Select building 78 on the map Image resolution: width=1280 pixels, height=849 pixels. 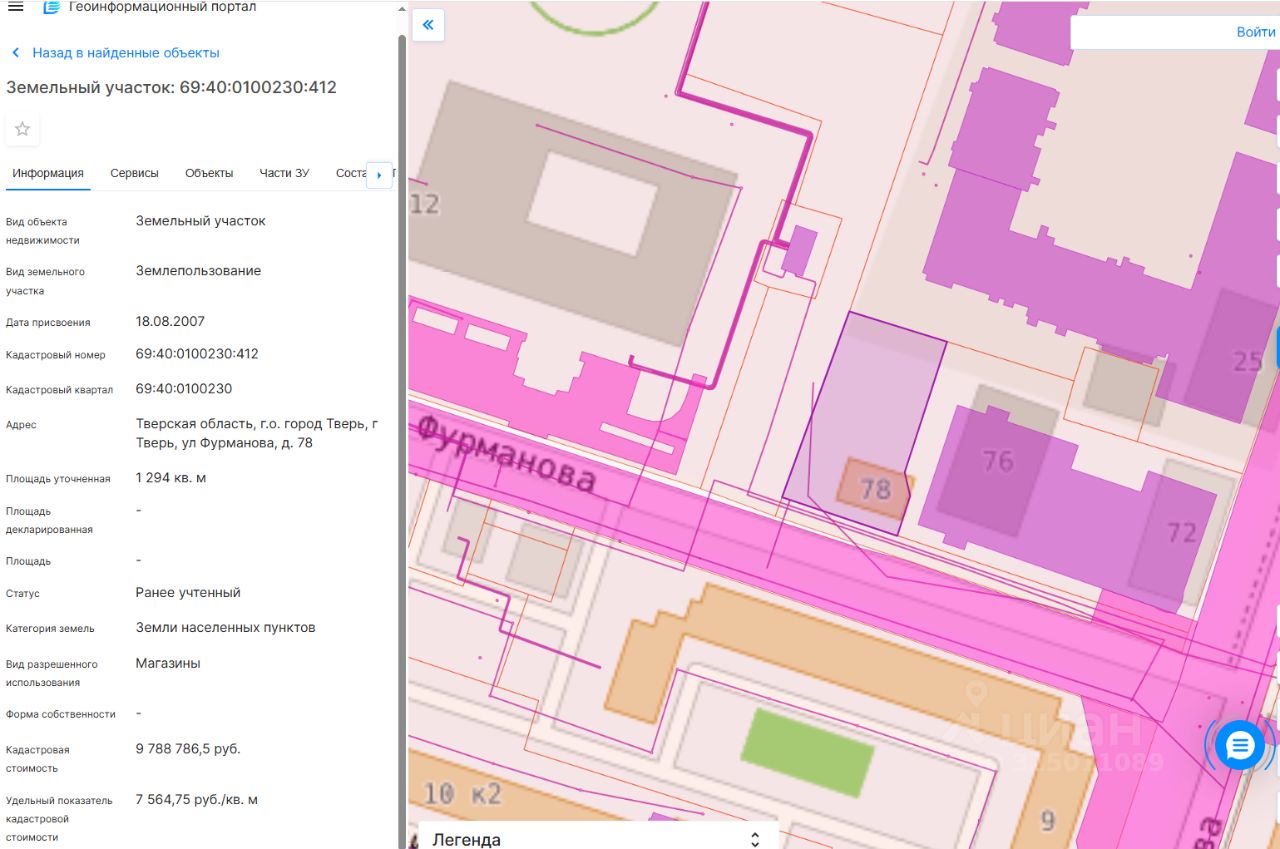tap(874, 487)
